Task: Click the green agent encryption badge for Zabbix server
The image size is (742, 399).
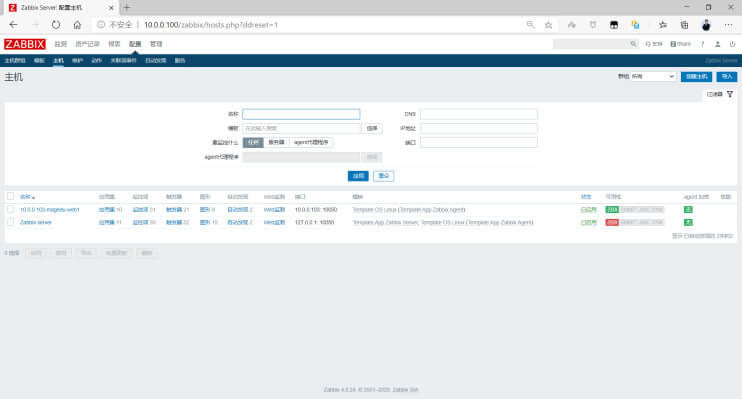Action: pos(689,222)
